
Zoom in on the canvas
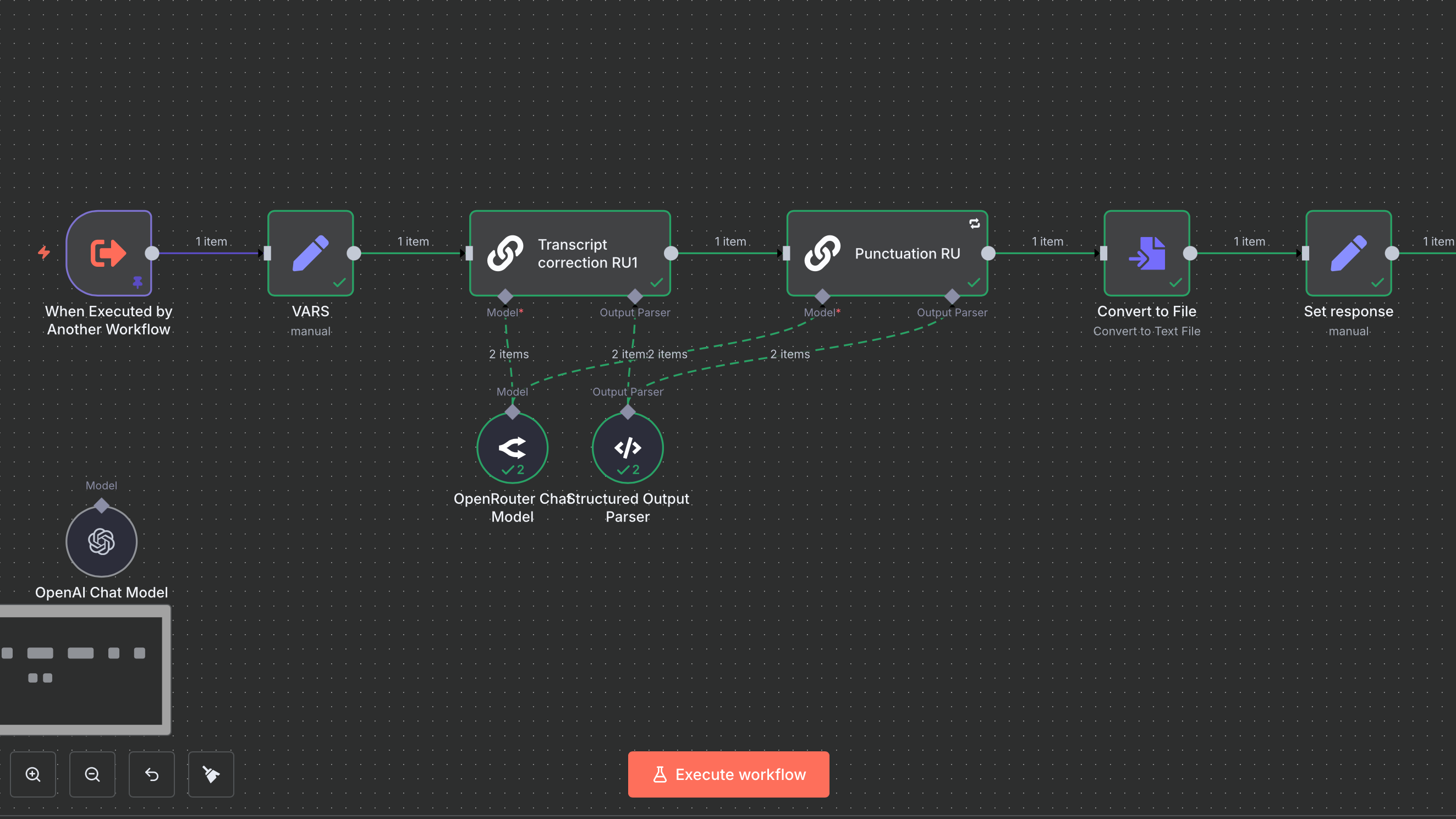[x=33, y=774]
